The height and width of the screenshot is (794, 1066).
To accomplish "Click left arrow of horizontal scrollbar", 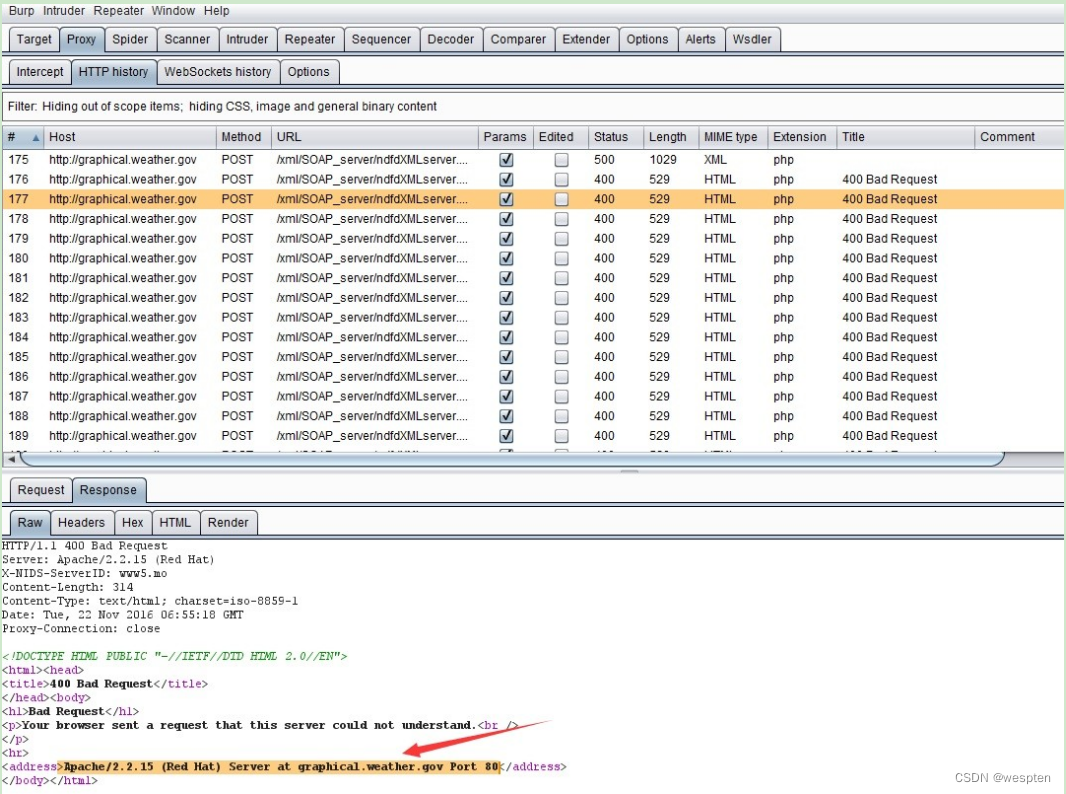I will point(10,458).
